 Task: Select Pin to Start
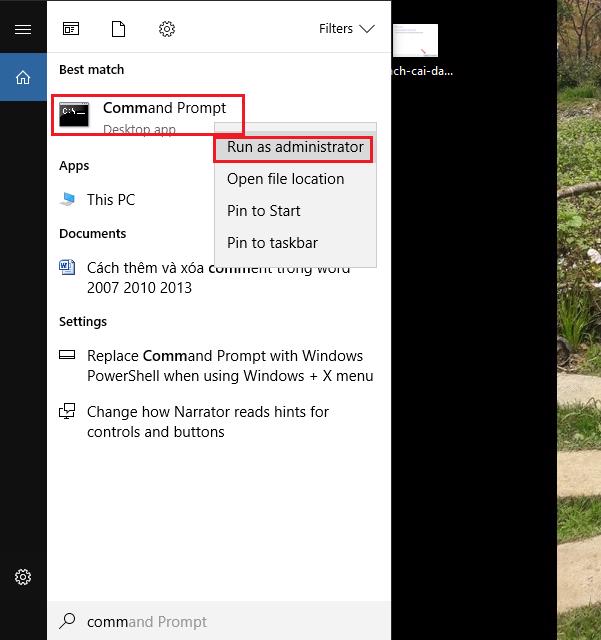[263, 211]
